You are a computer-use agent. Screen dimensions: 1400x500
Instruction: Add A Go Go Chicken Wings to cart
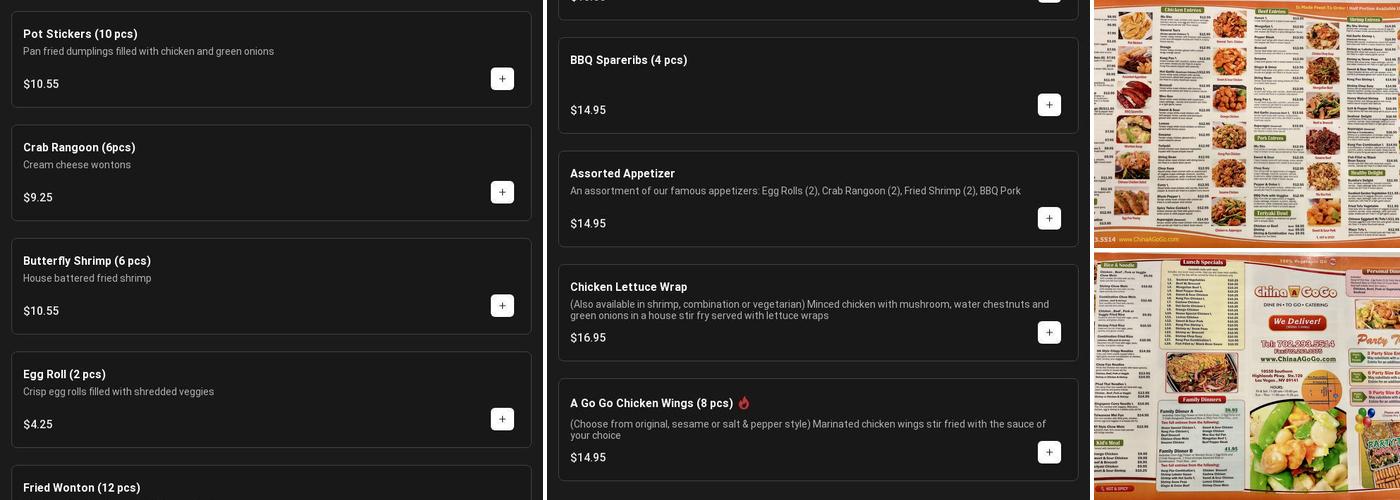click(1049, 452)
